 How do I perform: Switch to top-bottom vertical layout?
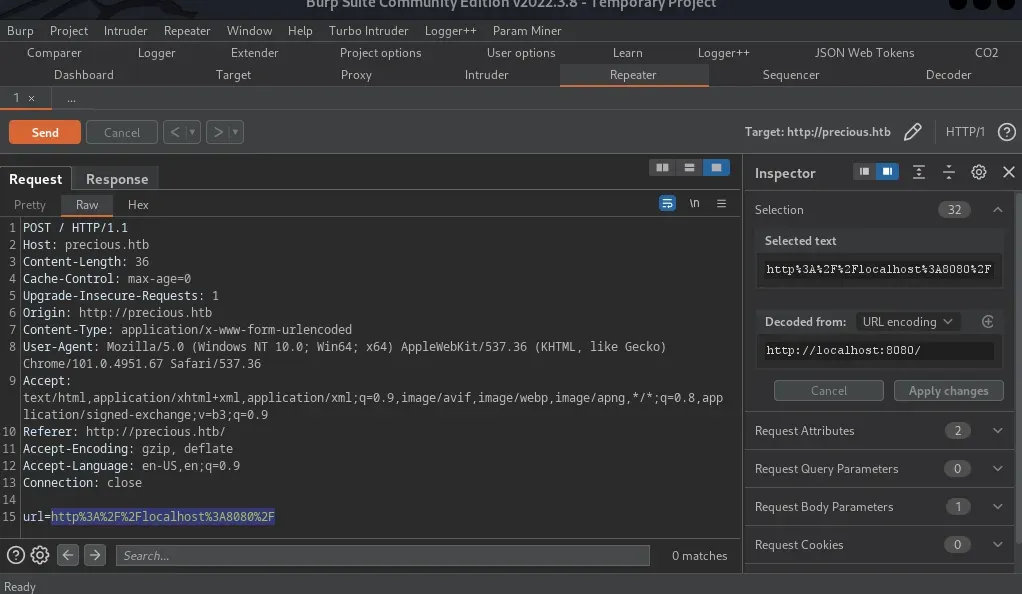point(689,168)
